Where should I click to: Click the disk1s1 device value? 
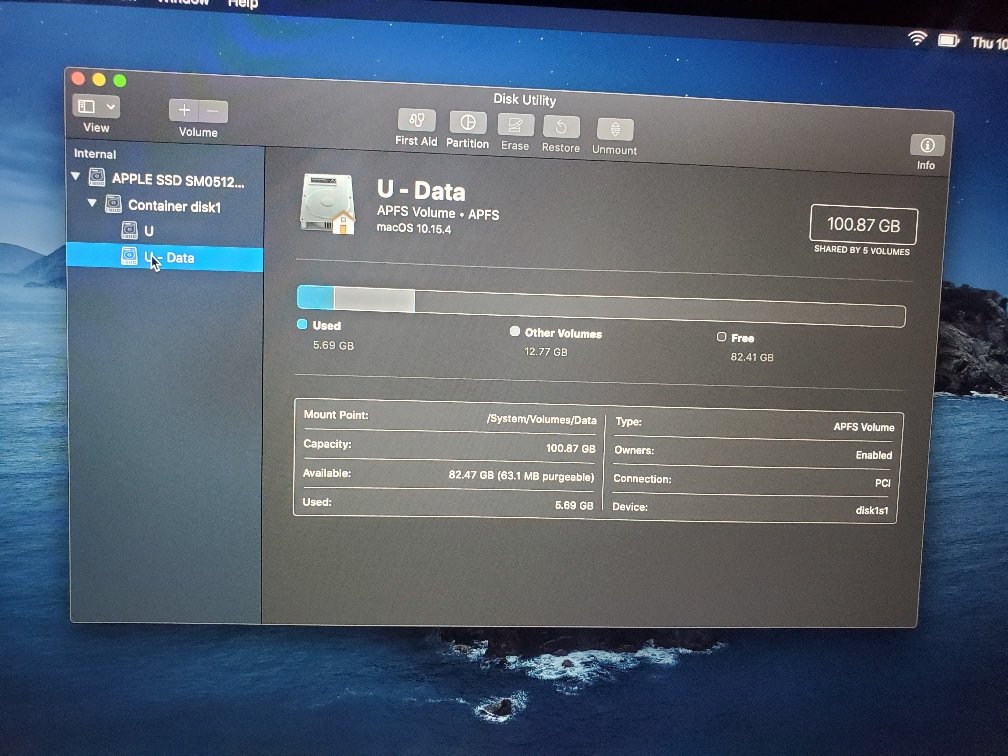click(872, 510)
